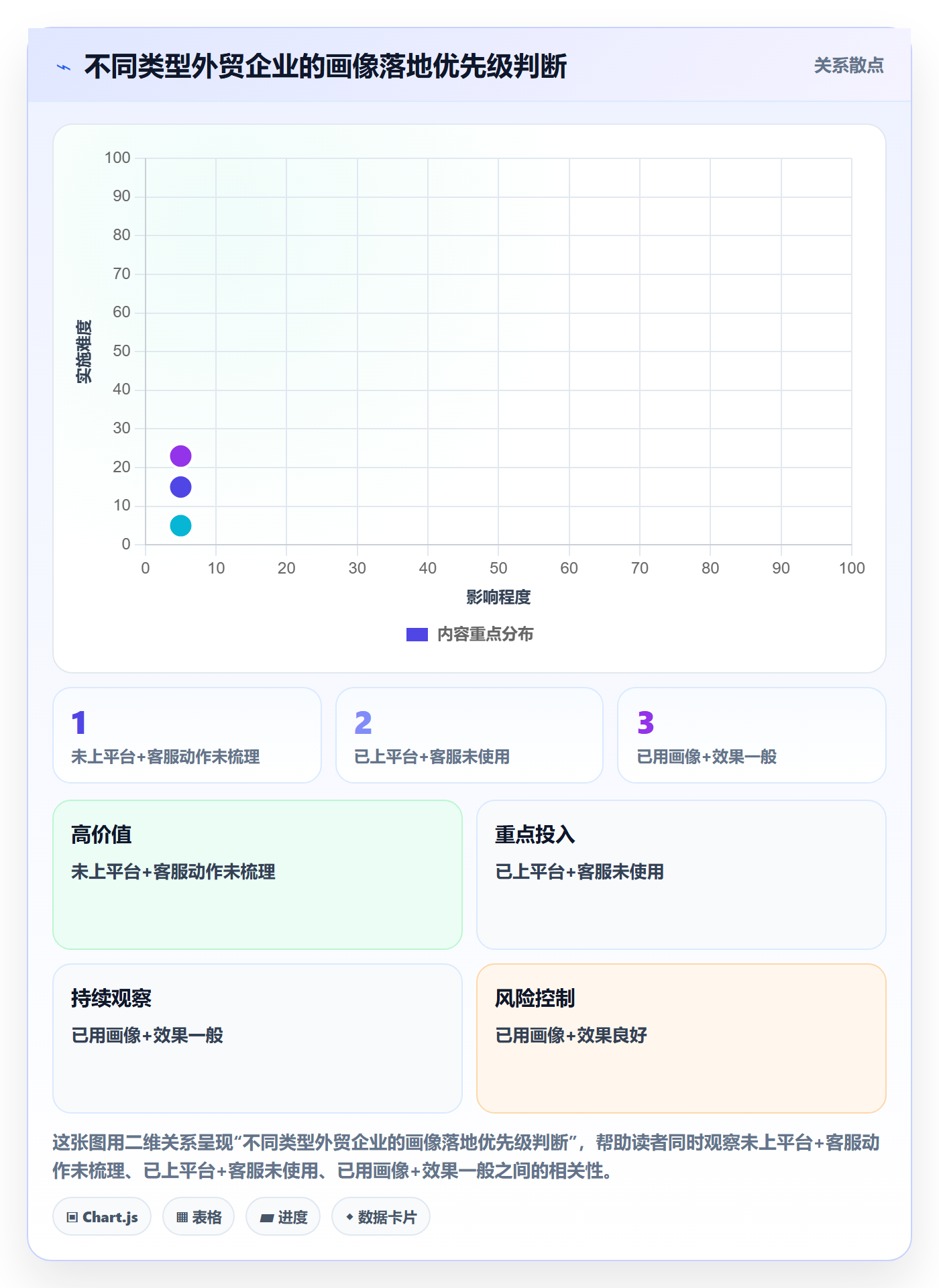Click the lightning bolt icon beside the title
Image resolution: width=939 pixels, height=1288 pixels.
pos(64,67)
